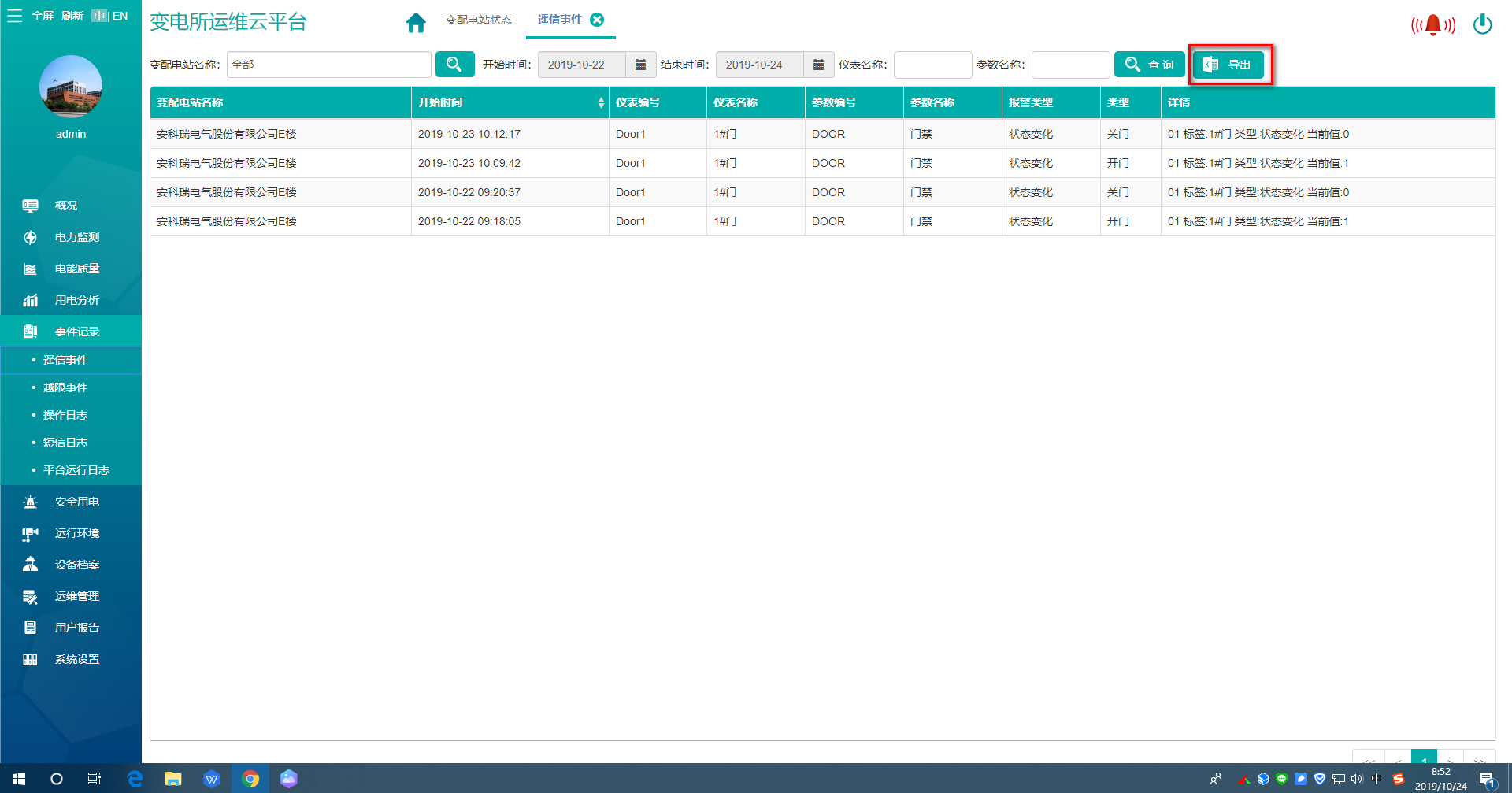Toggle 全屏 fullscreen mode
Image resolution: width=1512 pixels, height=793 pixels.
click(43, 16)
